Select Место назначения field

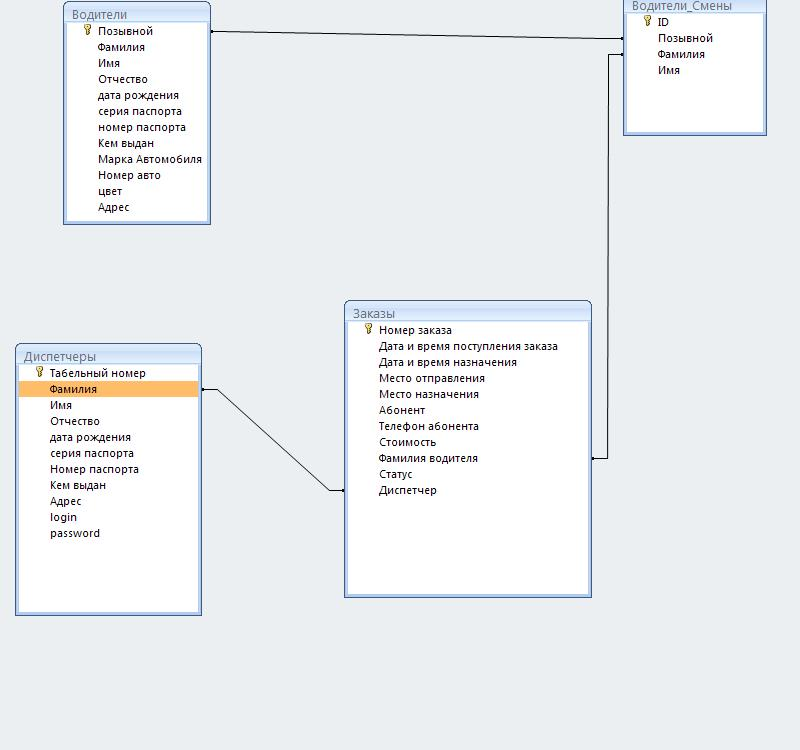[429, 394]
